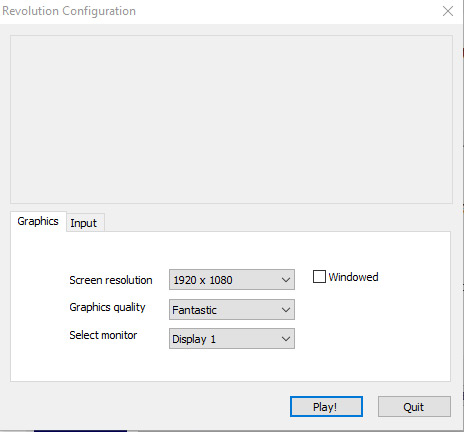This screenshot has width=464, height=432.
Task: Close the Revolution Configuration window
Action: click(448, 11)
